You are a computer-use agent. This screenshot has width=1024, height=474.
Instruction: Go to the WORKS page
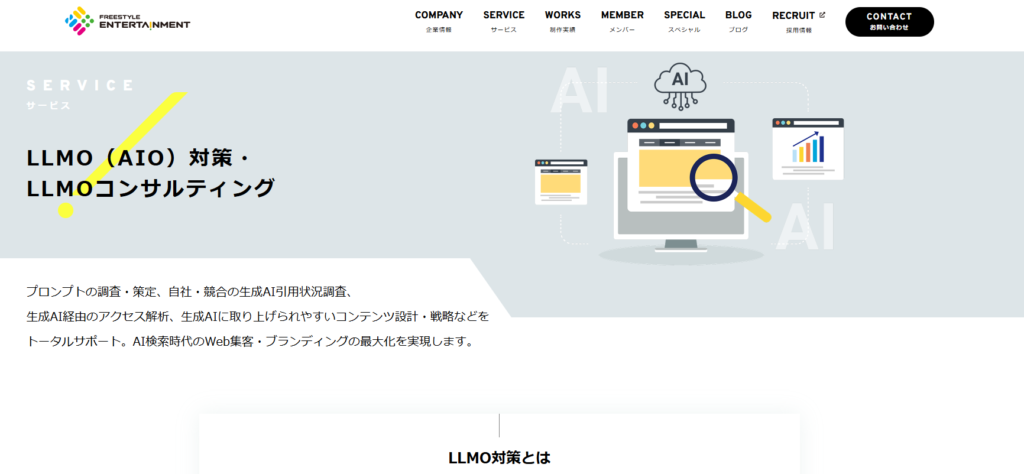[x=562, y=21]
